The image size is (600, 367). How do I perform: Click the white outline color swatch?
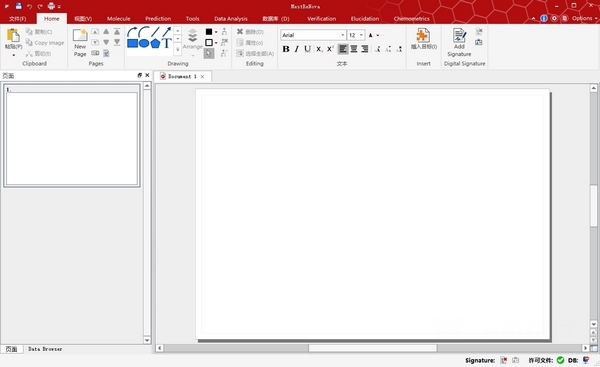[x=209, y=42]
